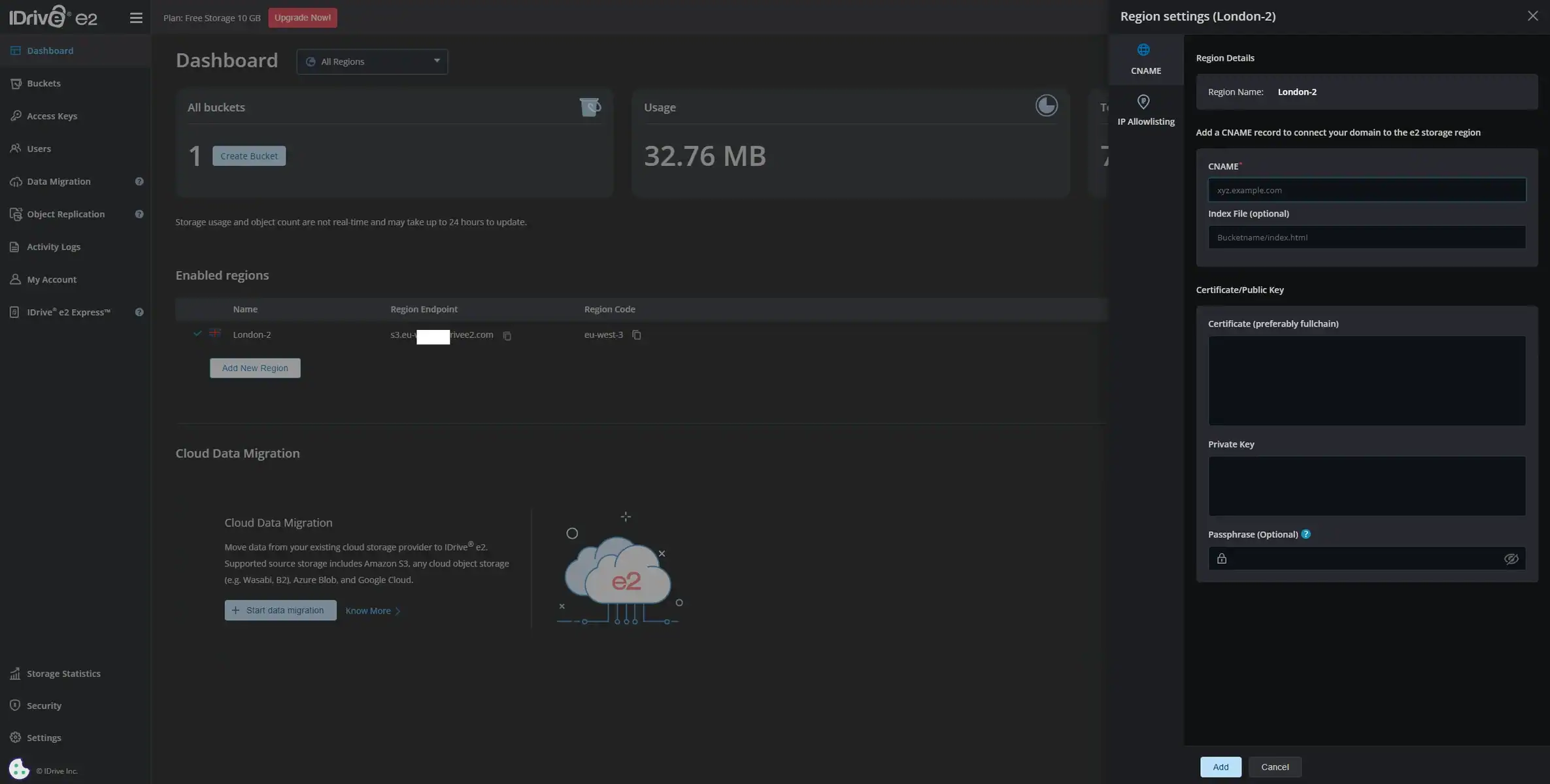
Task: Click the Object Replication help icon
Action: point(139,214)
